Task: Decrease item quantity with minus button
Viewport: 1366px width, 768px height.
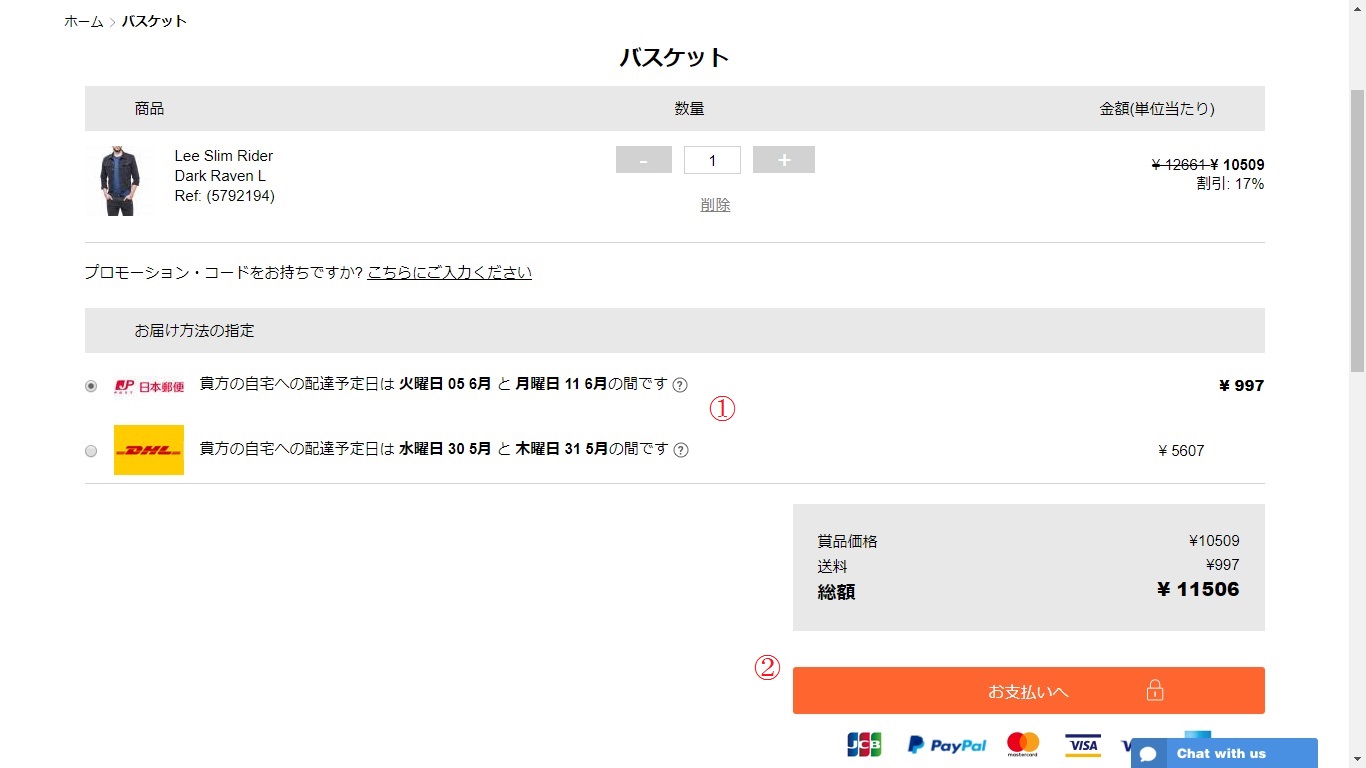Action: tap(643, 160)
